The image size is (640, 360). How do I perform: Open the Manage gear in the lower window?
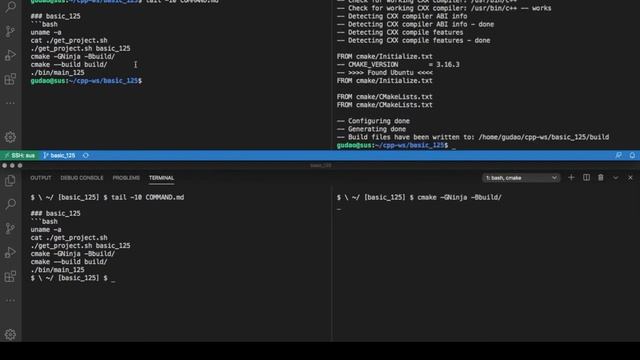pos(10,335)
